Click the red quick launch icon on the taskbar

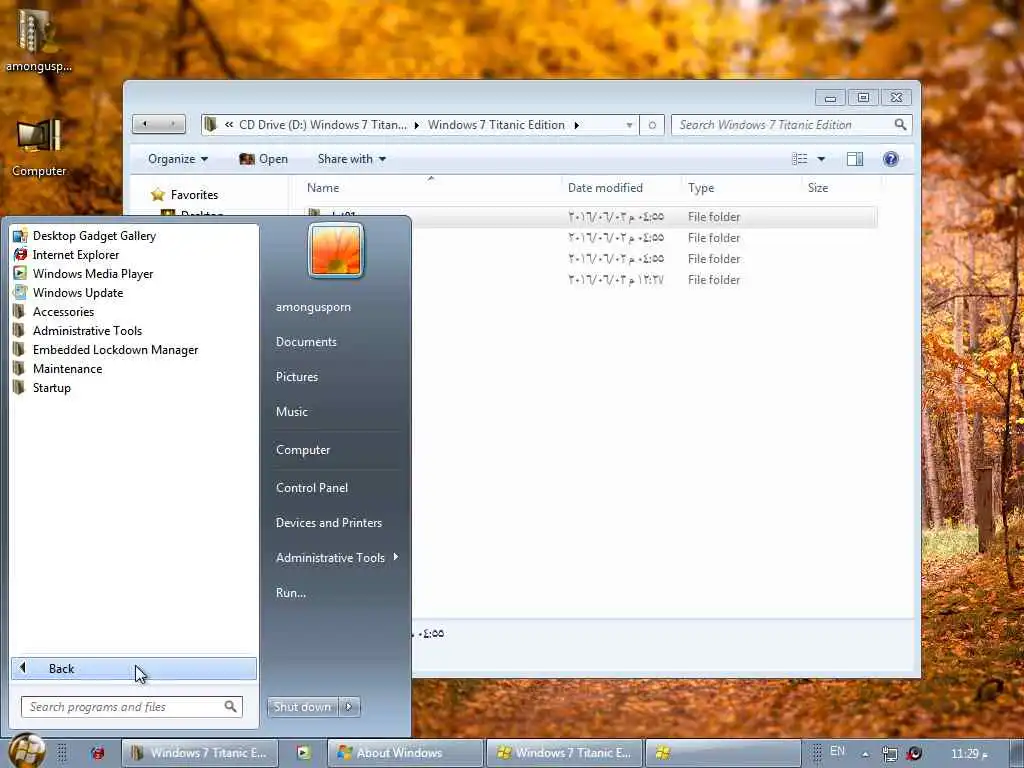98,753
